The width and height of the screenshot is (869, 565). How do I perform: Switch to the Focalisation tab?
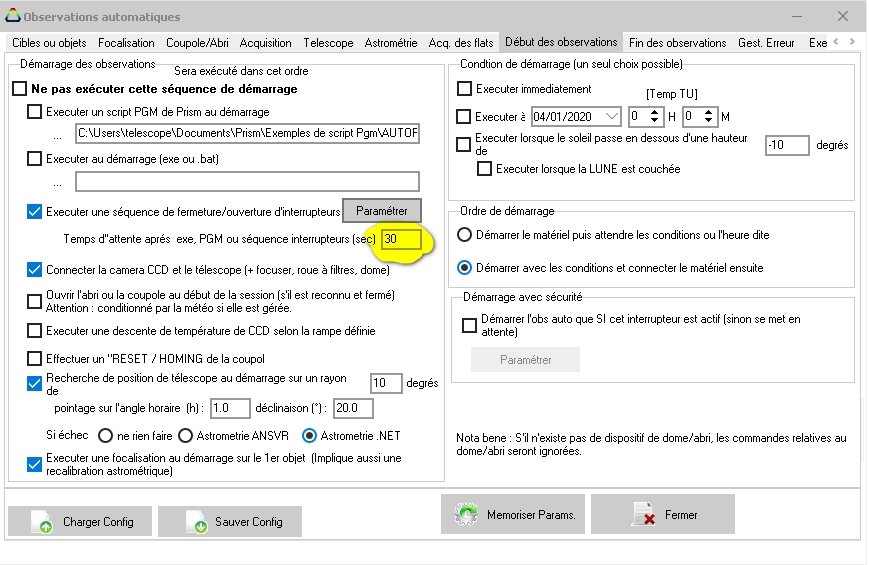point(126,43)
